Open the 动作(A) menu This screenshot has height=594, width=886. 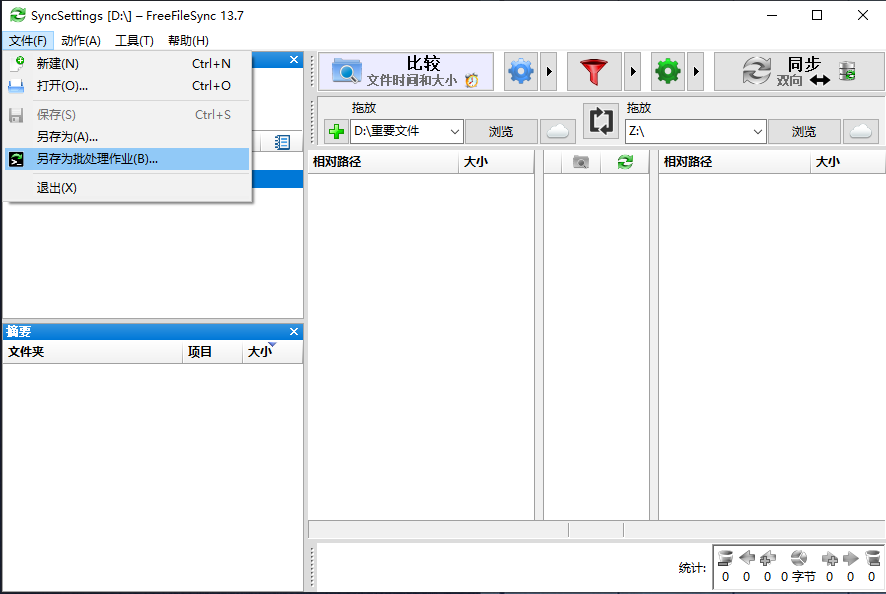click(81, 41)
